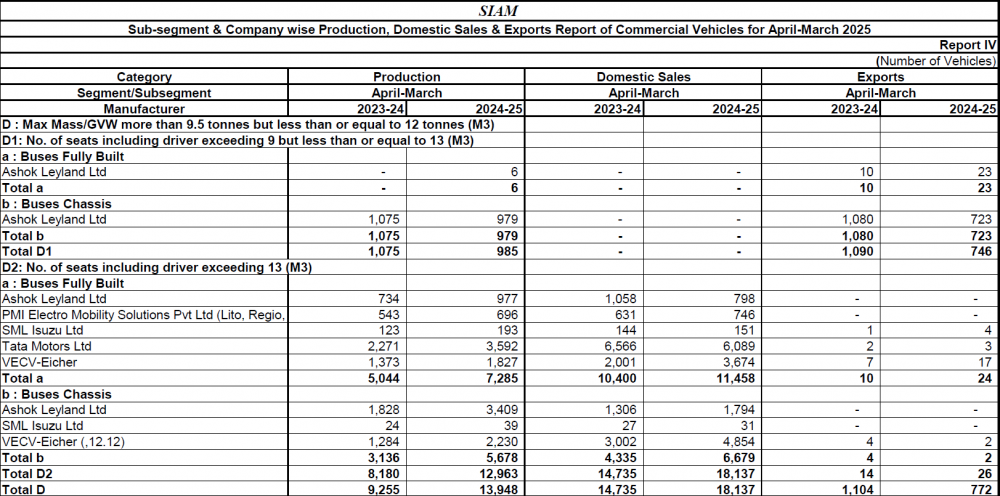The height and width of the screenshot is (496, 1000).
Task: Click SML Isuzu chassis domestic sales 31
Action: (748, 426)
